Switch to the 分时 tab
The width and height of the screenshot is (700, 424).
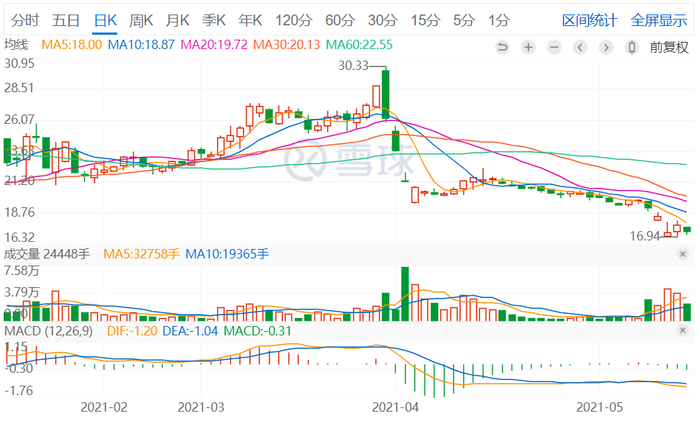(25, 20)
